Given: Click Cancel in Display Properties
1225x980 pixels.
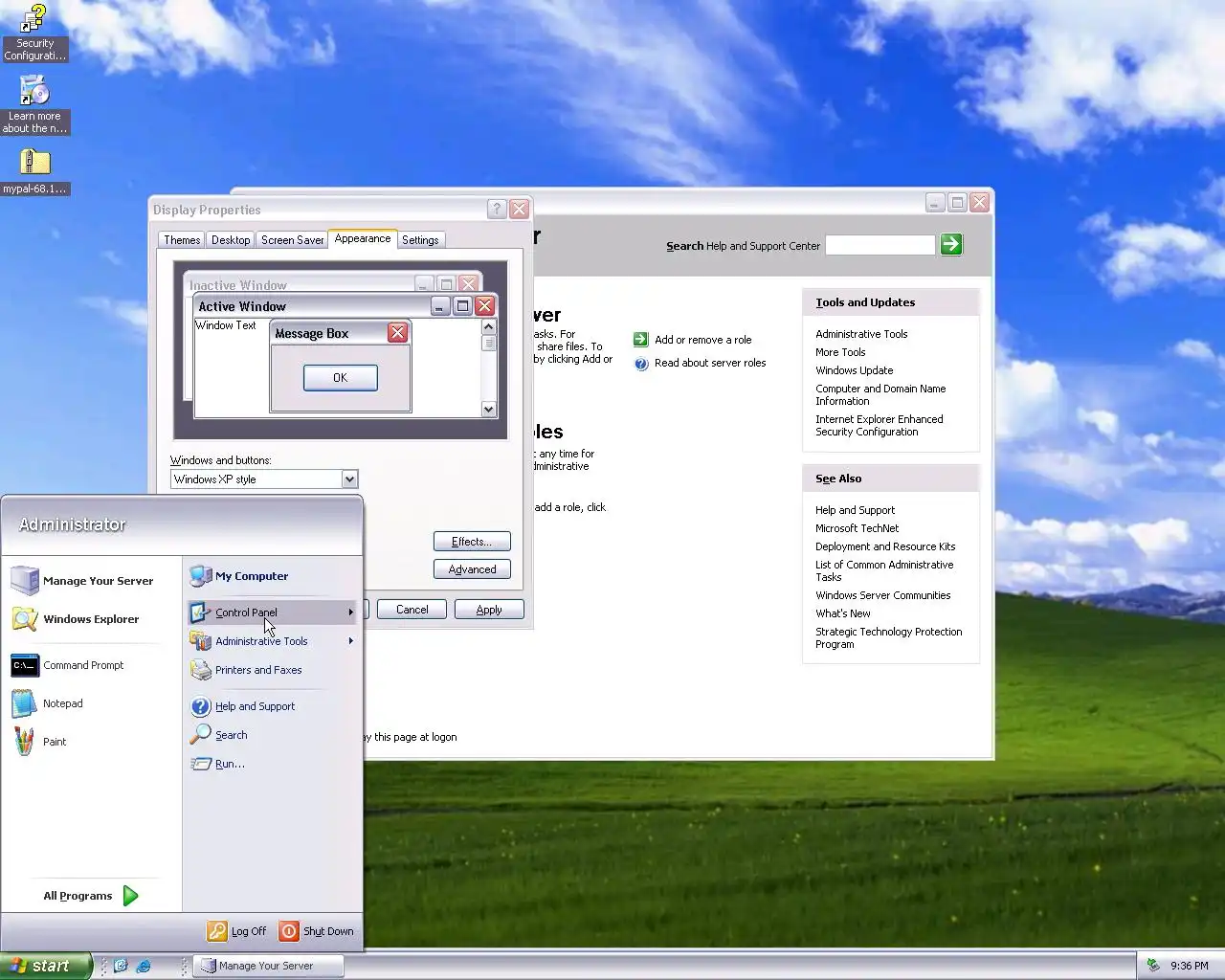Looking at the screenshot, I should click(412, 610).
